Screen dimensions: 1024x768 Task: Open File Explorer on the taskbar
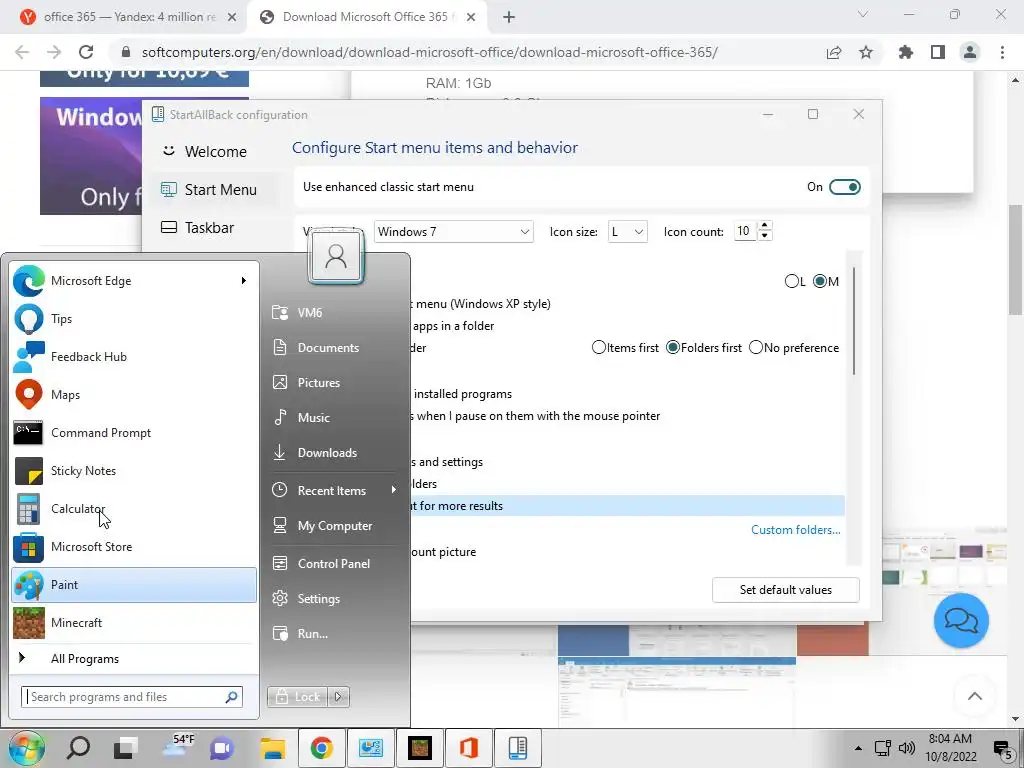[x=273, y=748]
